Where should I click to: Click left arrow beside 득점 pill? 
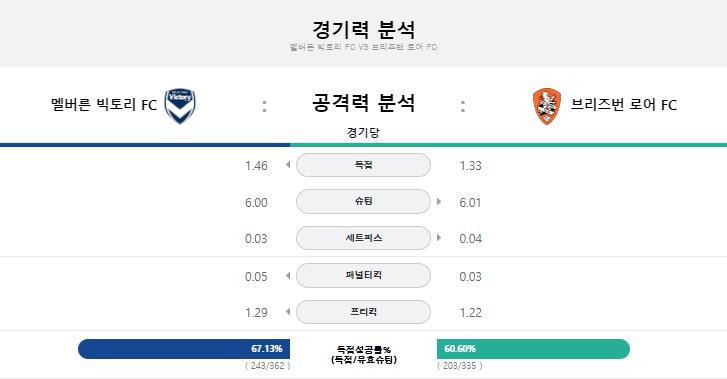288,165
